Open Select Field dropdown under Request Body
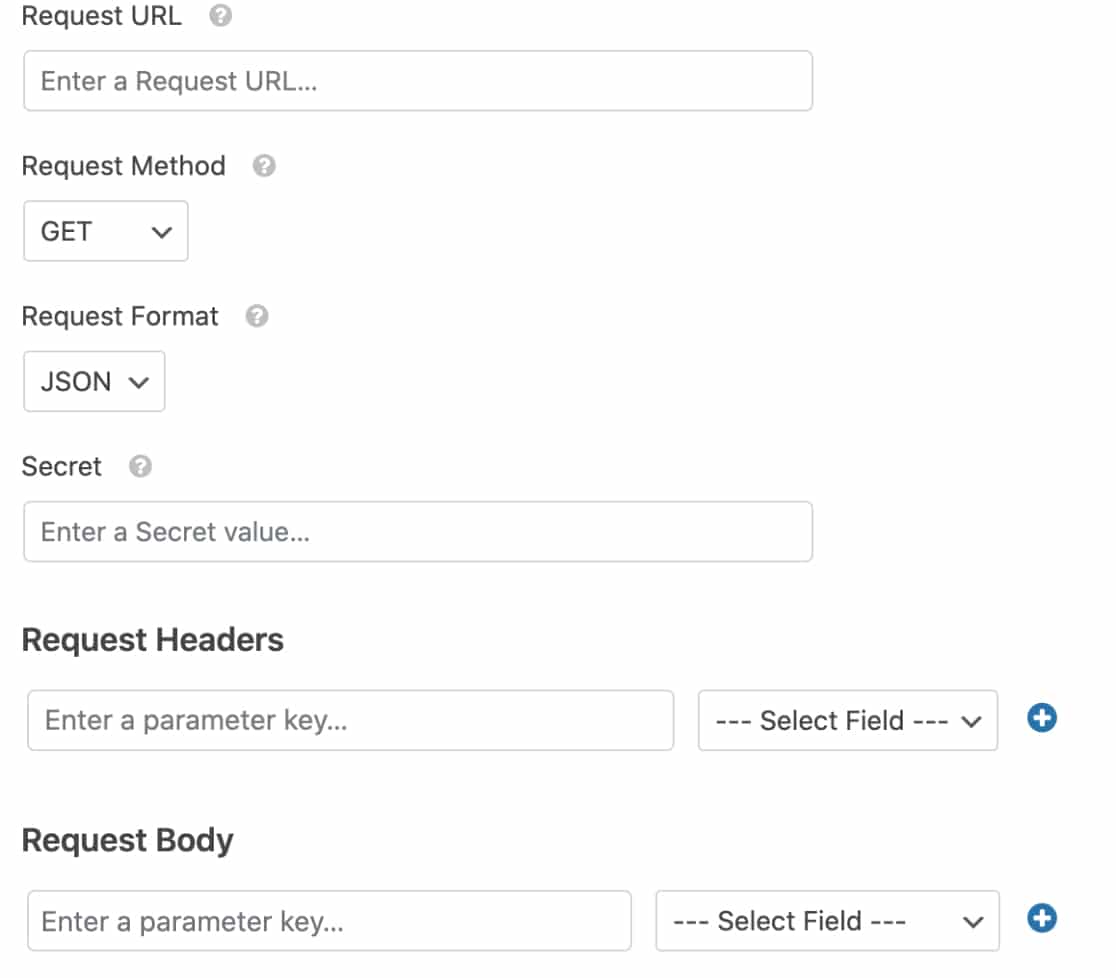 pos(827,920)
